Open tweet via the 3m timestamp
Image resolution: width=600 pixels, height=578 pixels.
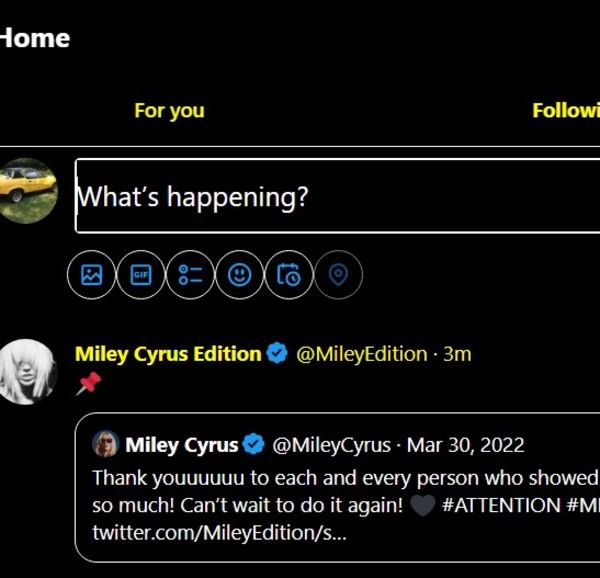(x=457, y=354)
